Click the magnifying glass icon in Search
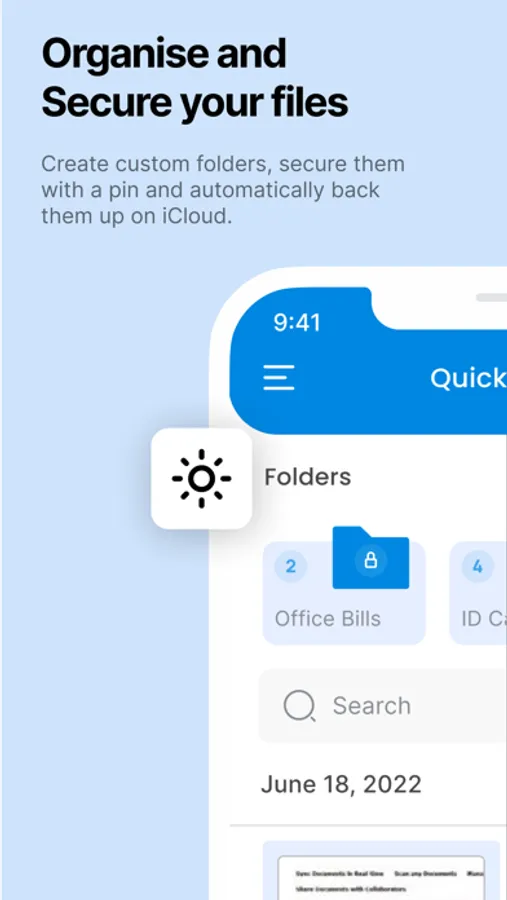 click(x=300, y=705)
